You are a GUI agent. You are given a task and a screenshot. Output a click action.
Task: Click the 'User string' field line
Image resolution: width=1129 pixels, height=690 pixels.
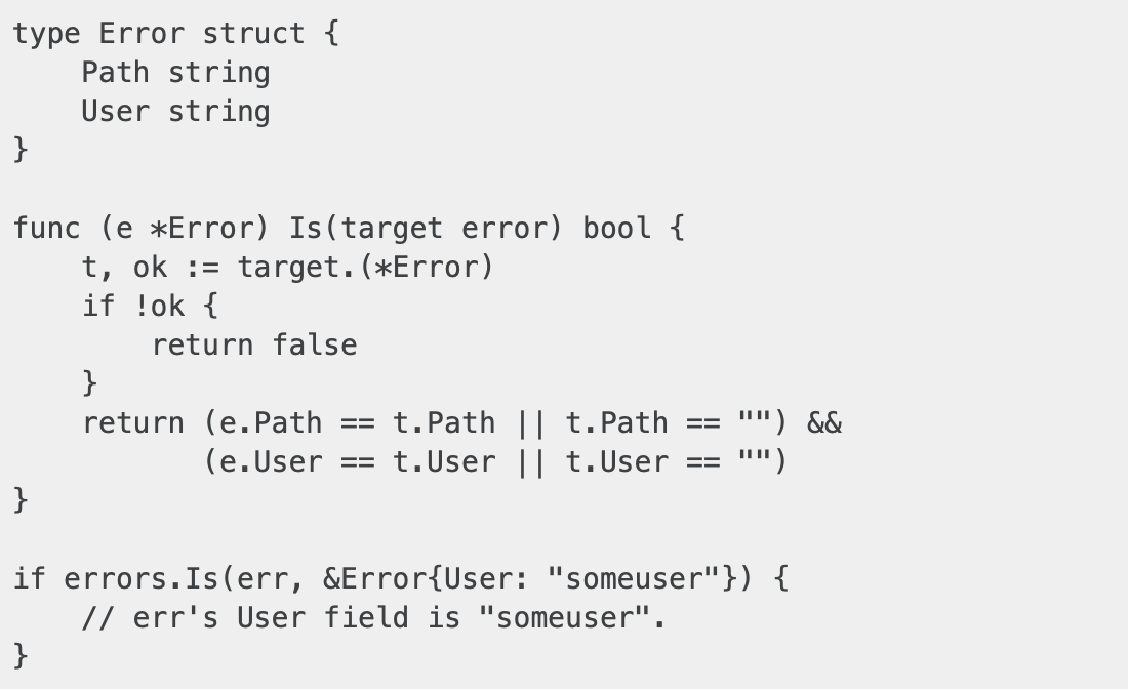tap(176, 112)
